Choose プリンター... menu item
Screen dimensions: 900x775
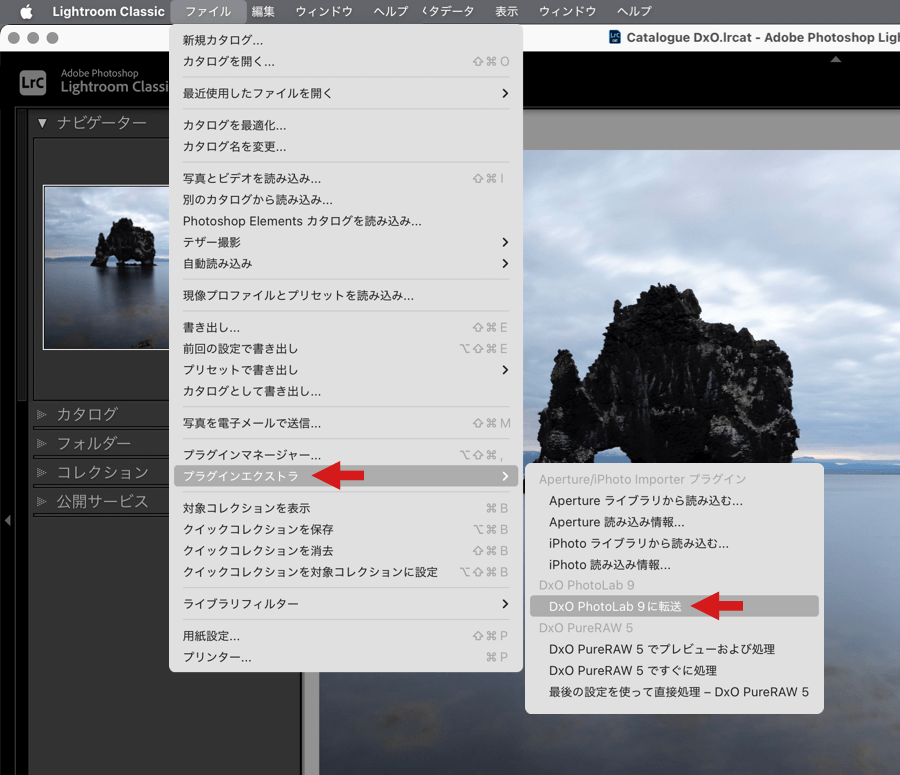[346, 657]
